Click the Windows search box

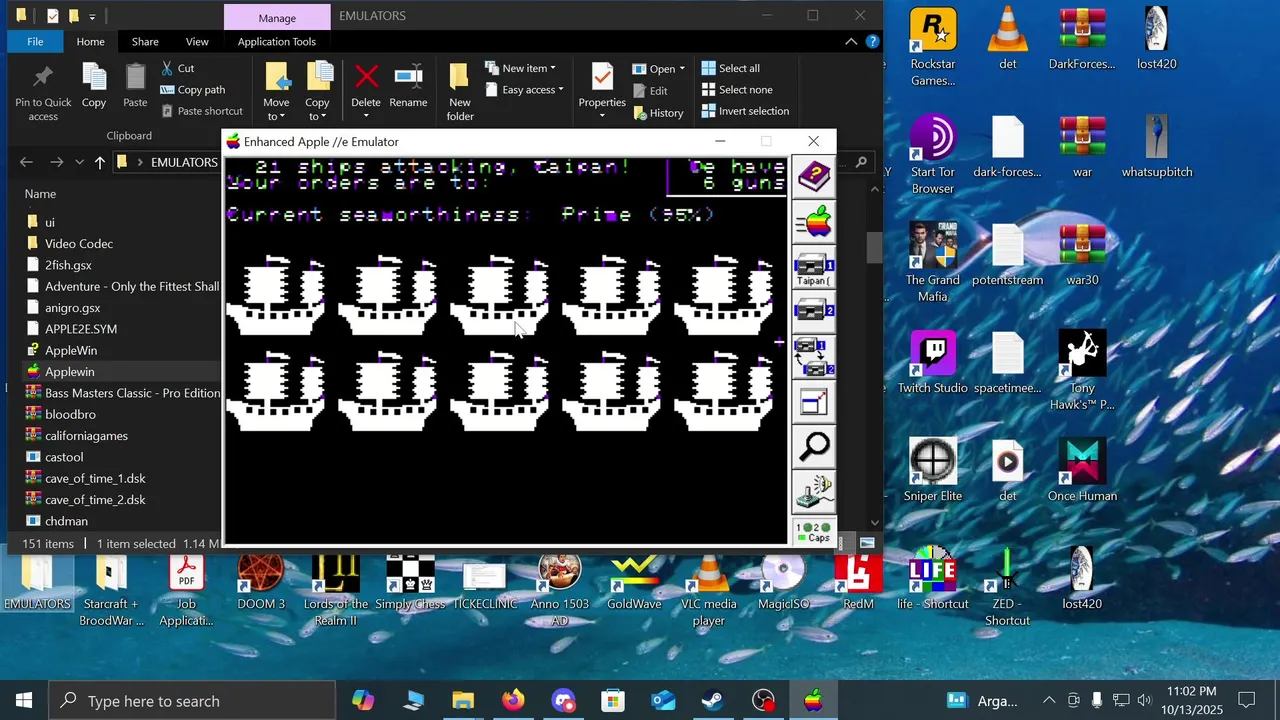[192, 701]
